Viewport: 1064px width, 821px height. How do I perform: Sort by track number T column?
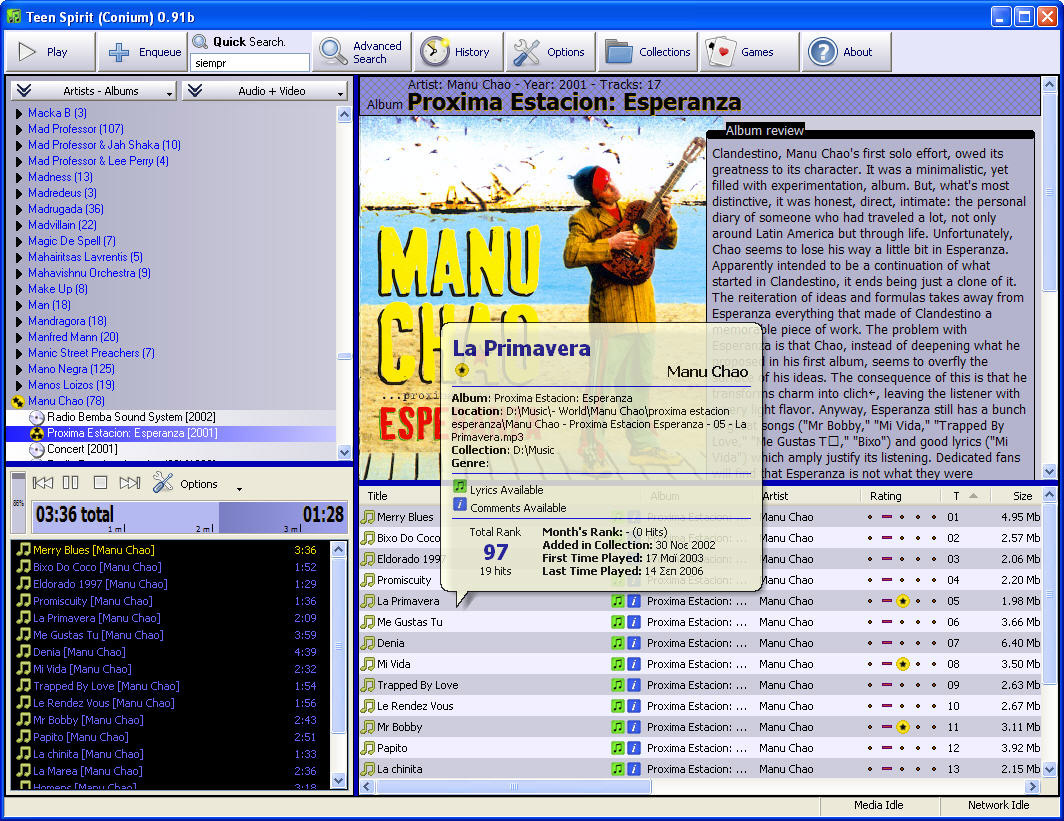coord(965,496)
